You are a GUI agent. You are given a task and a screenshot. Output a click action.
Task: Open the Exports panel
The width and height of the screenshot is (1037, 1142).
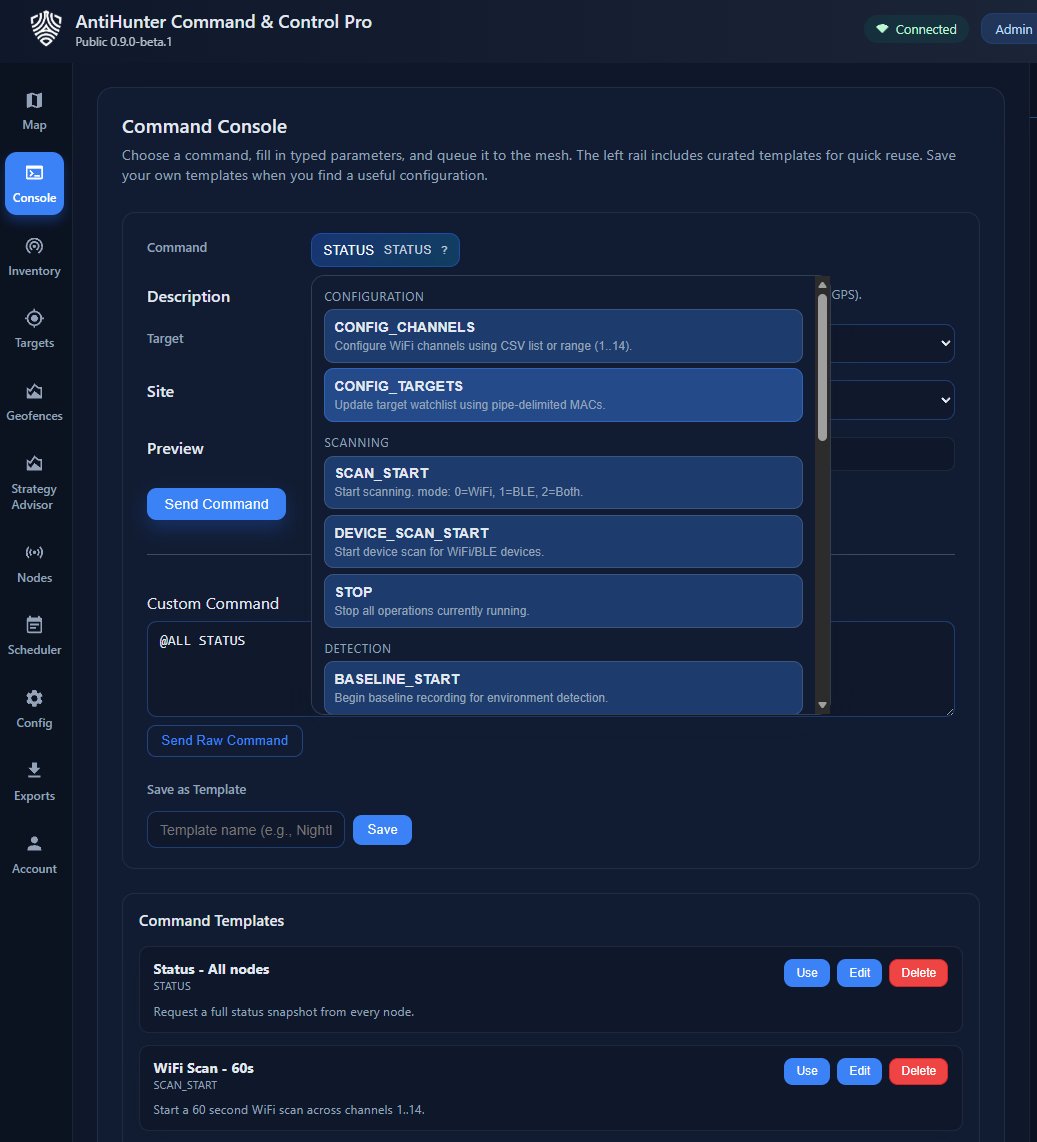[34, 781]
